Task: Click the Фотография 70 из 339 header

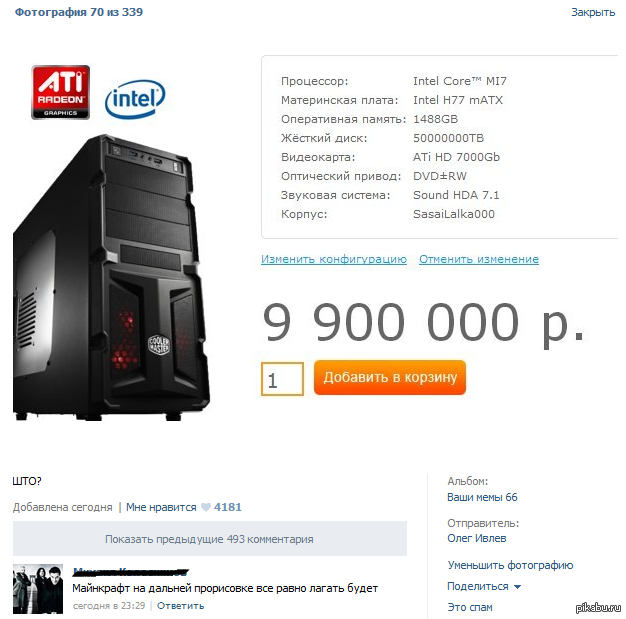Action: (79, 12)
